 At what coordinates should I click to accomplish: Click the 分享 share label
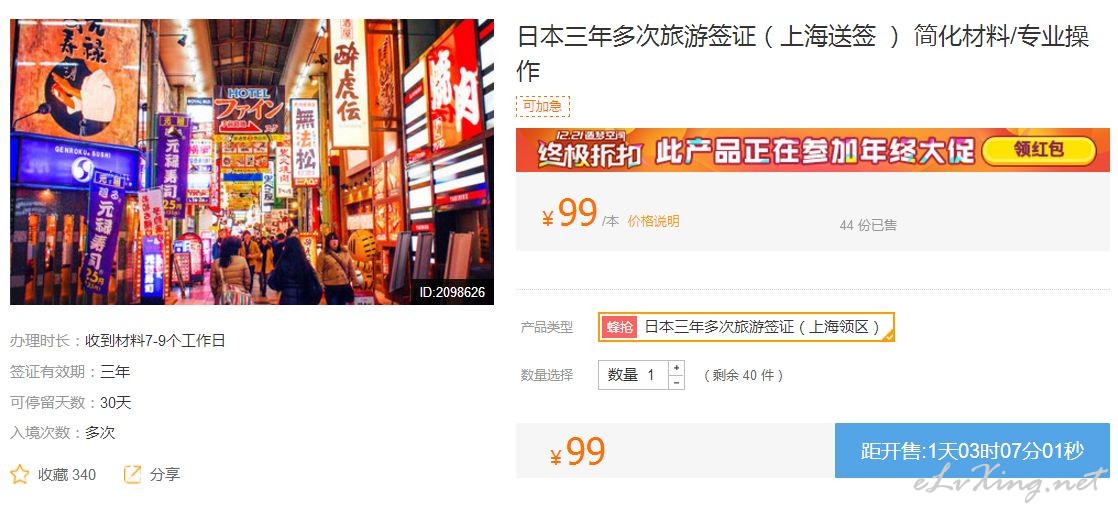pos(165,474)
